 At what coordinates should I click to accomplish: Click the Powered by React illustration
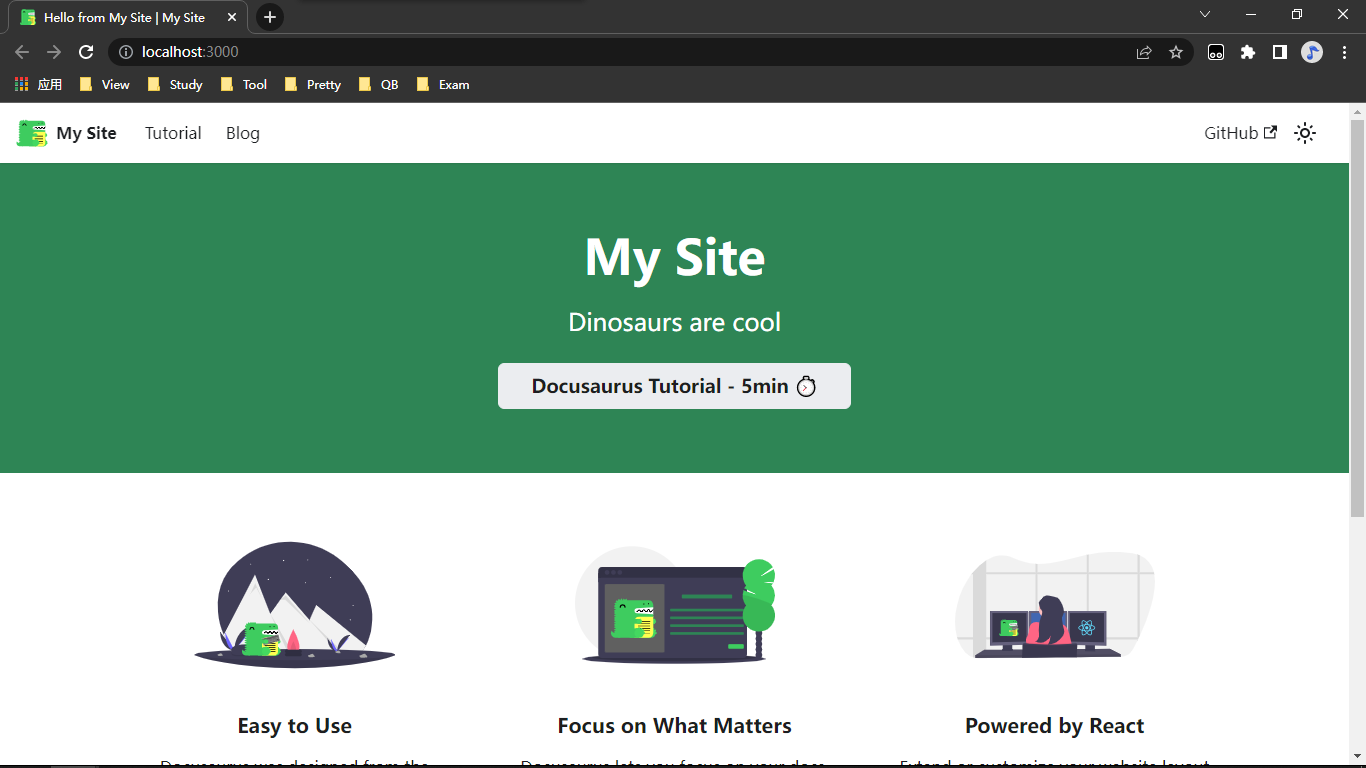(x=1055, y=605)
